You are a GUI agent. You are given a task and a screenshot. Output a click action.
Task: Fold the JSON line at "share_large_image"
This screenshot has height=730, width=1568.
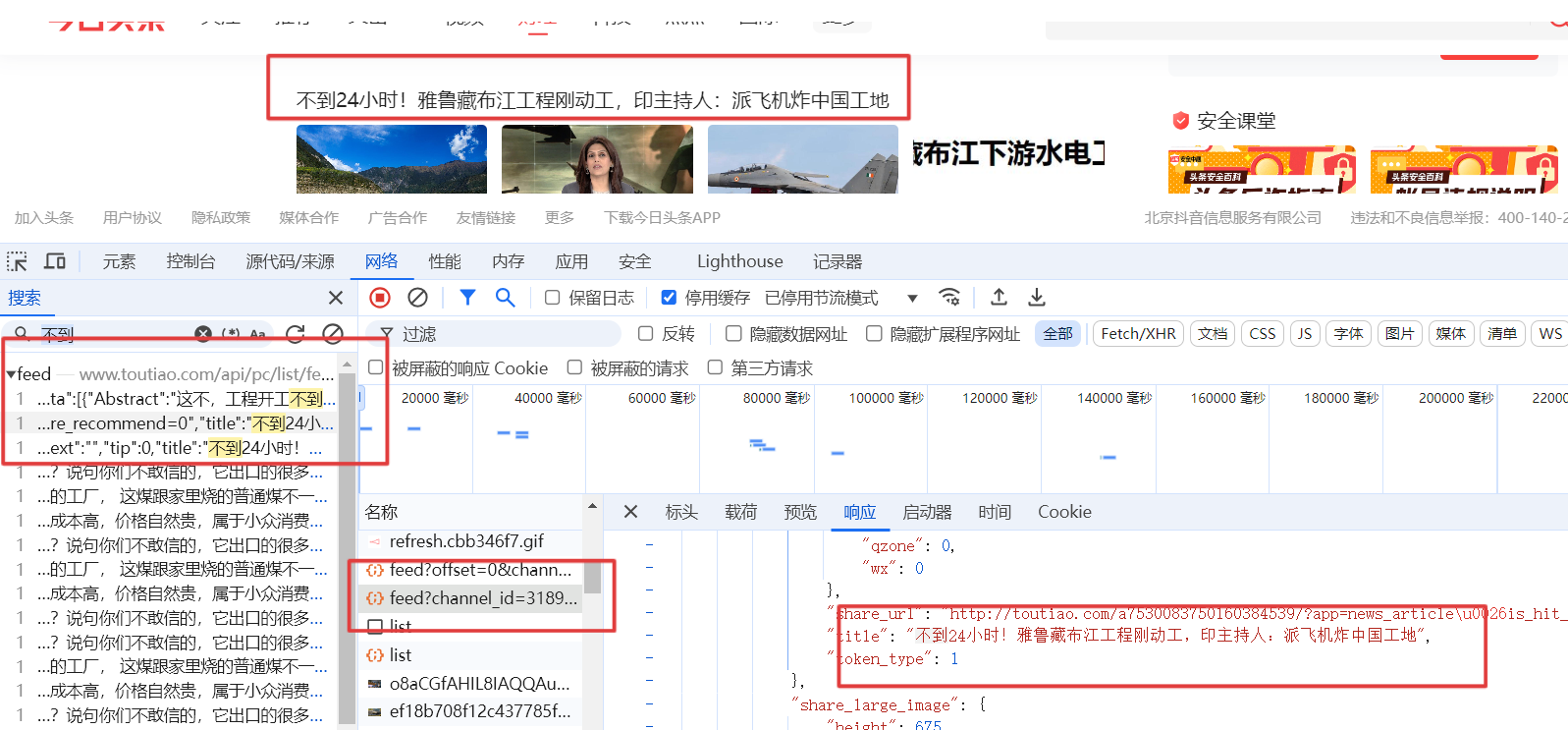(649, 703)
